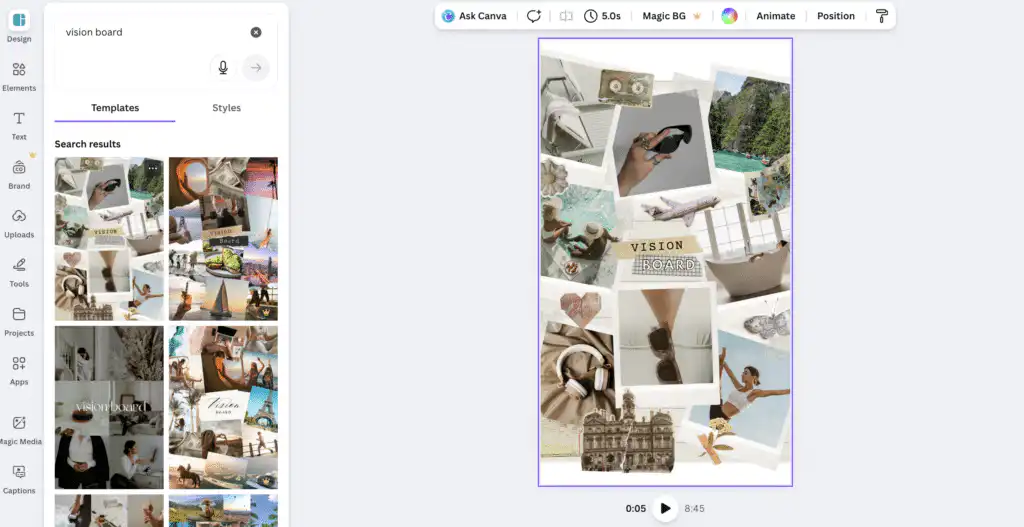Select the VISION text on canvas
Screen dimensions: 1024x527
(x=657, y=246)
